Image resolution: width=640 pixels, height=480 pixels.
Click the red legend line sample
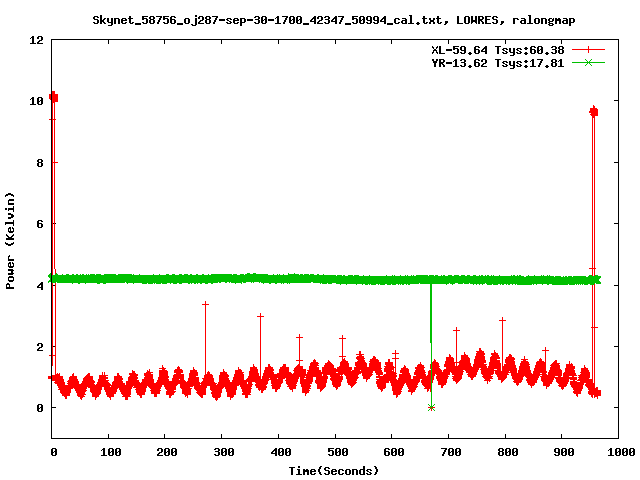(x=588, y=50)
